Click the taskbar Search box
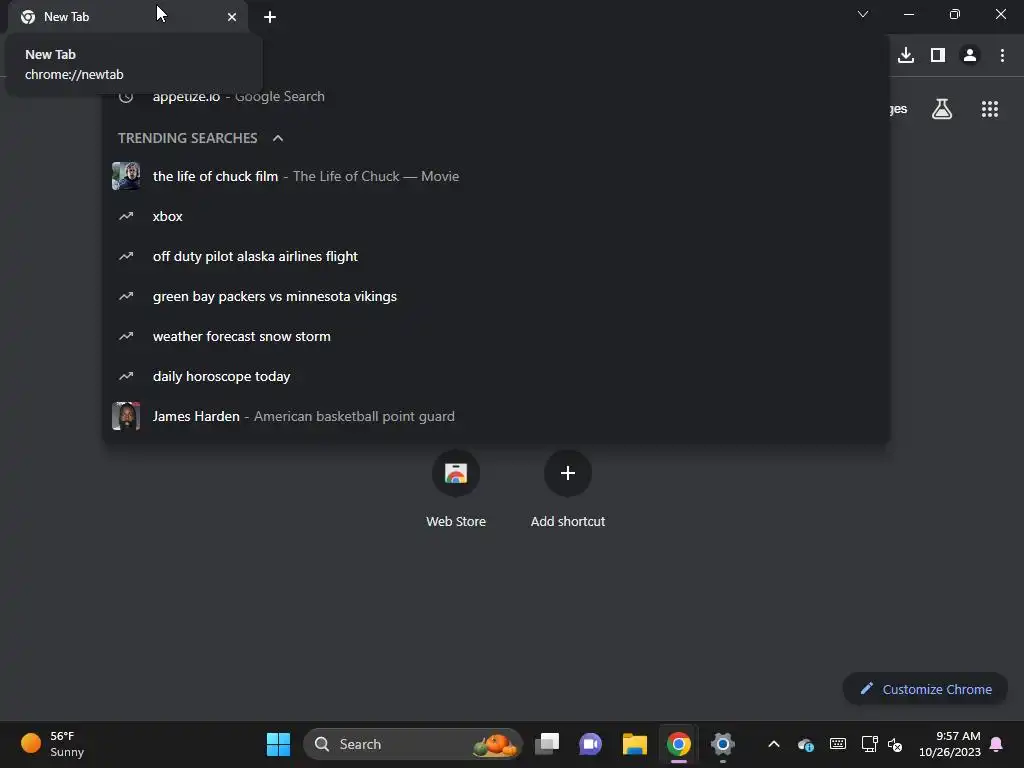 click(x=413, y=744)
